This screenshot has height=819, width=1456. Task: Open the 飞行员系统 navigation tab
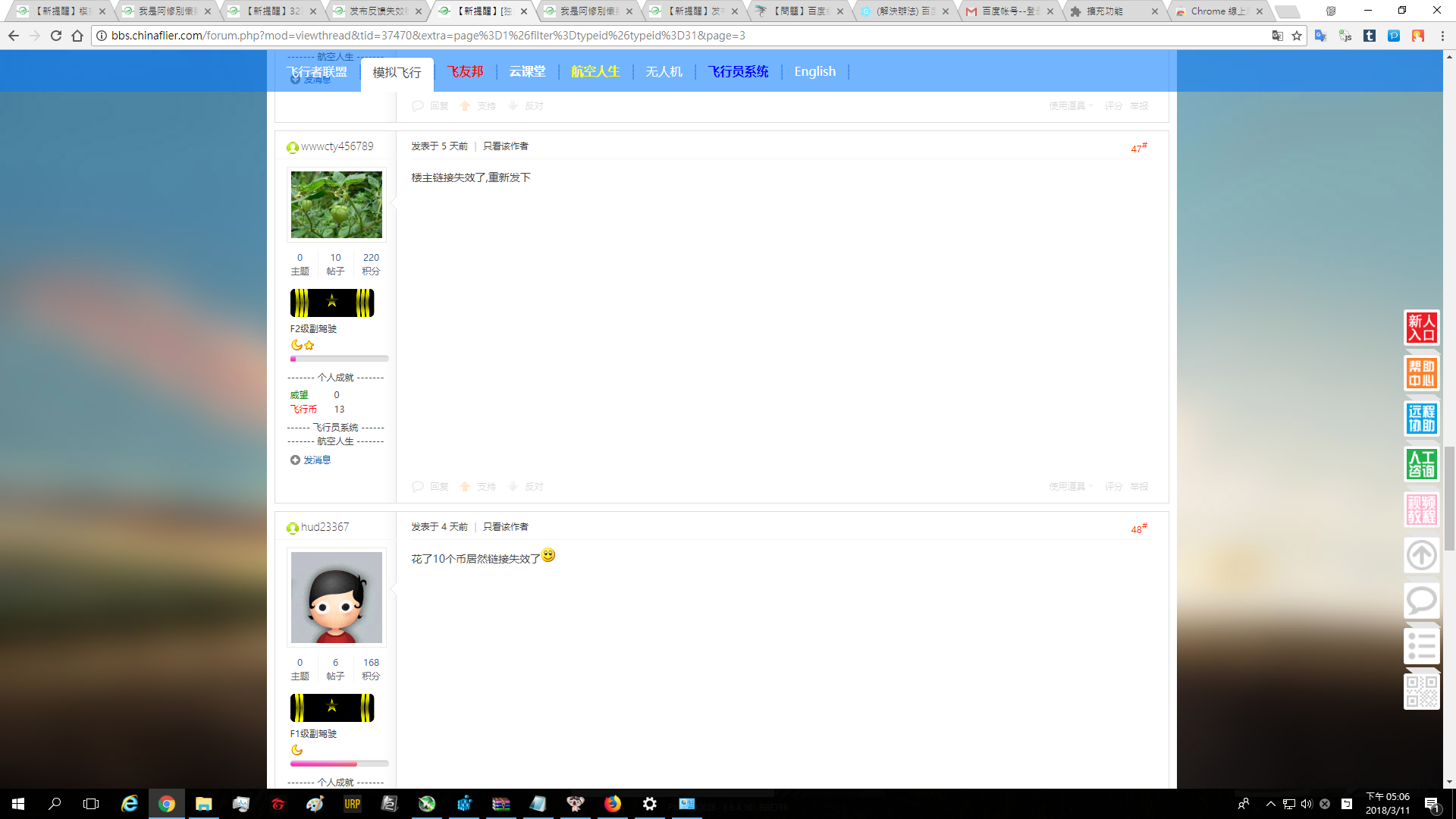738,71
